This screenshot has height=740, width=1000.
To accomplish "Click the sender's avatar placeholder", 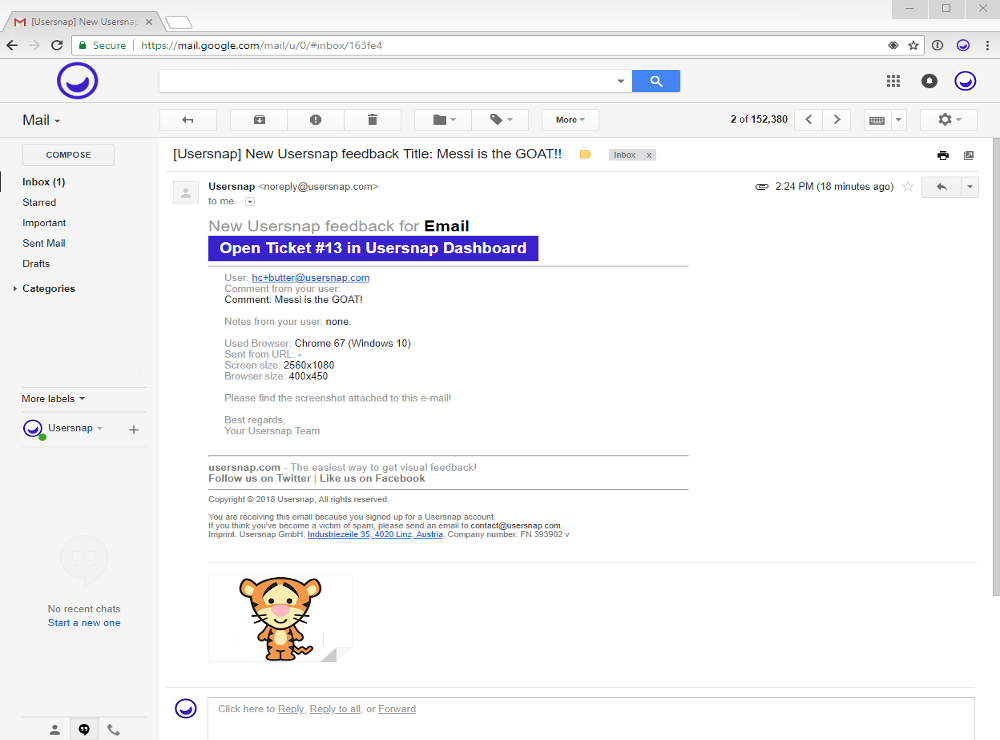I will (x=186, y=193).
